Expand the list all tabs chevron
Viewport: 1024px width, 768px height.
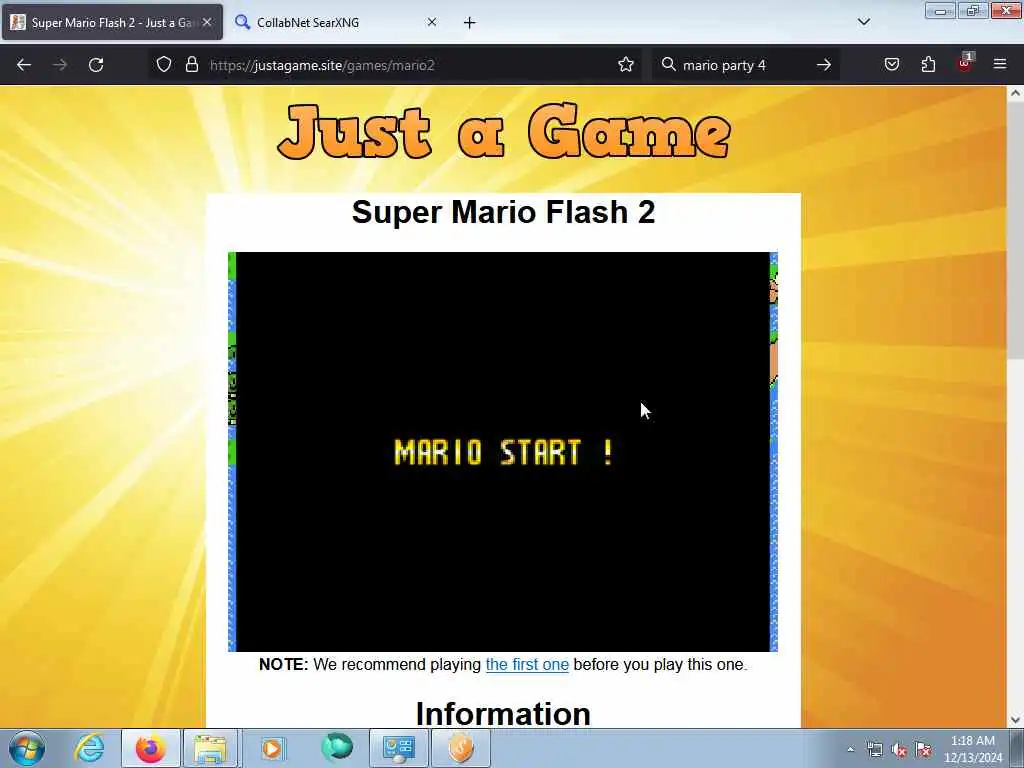click(x=863, y=22)
